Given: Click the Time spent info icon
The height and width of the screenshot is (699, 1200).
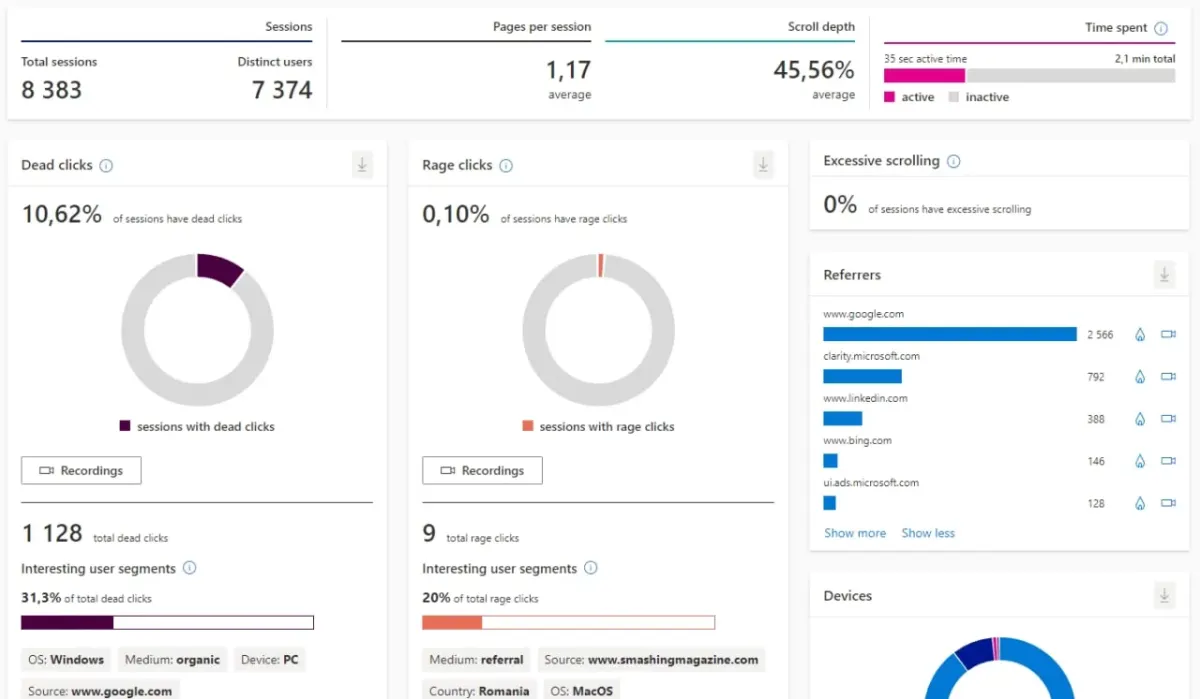Looking at the screenshot, I should 1161,28.
